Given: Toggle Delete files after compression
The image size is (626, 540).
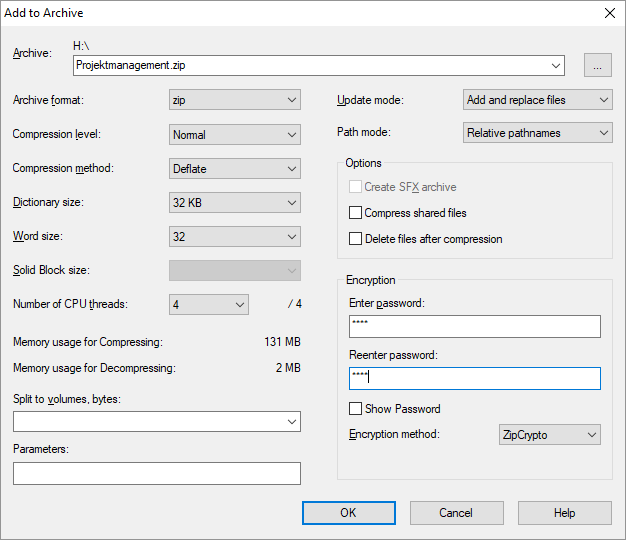Looking at the screenshot, I should coord(356,239).
